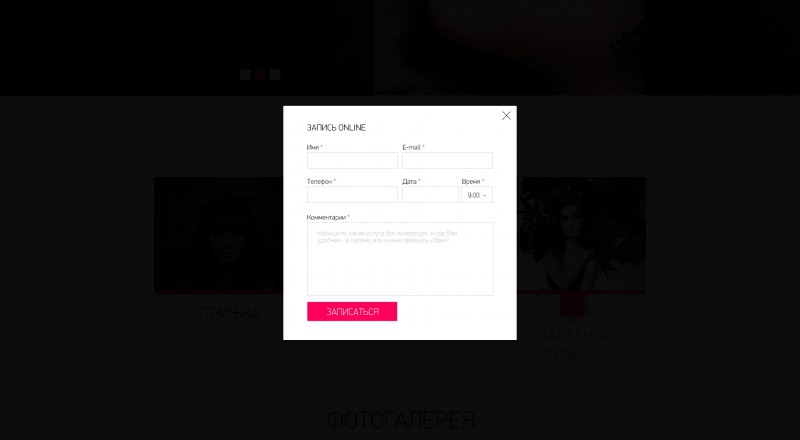Select the third slider dot indicator
The height and width of the screenshot is (440, 800).
[275, 75]
